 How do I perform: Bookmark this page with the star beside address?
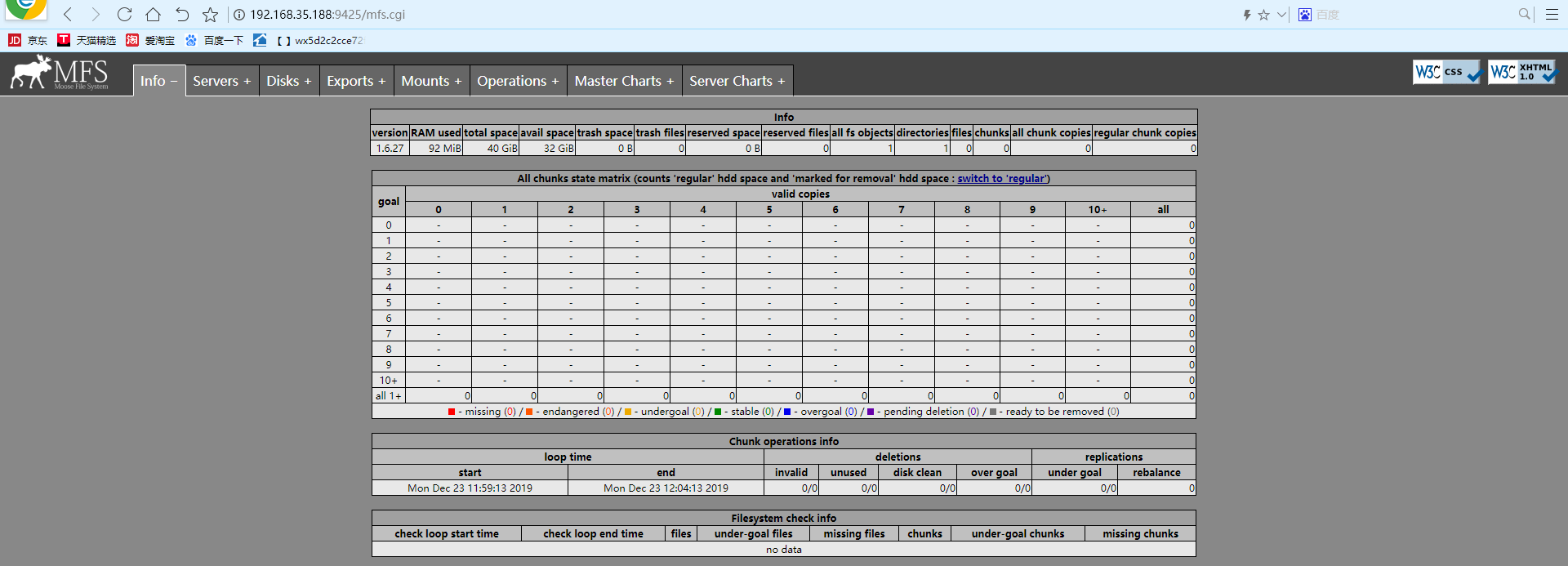[x=210, y=15]
